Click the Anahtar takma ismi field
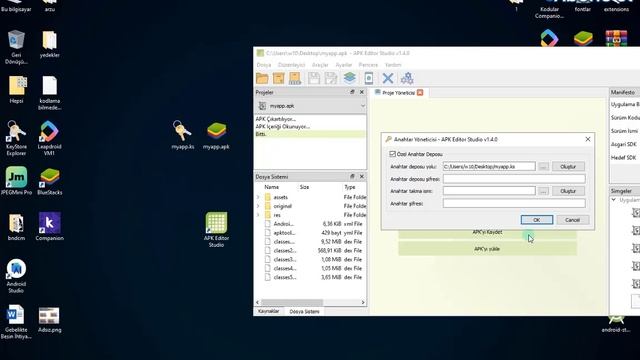This screenshot has height=360, width=640. [x=489, y=191]
